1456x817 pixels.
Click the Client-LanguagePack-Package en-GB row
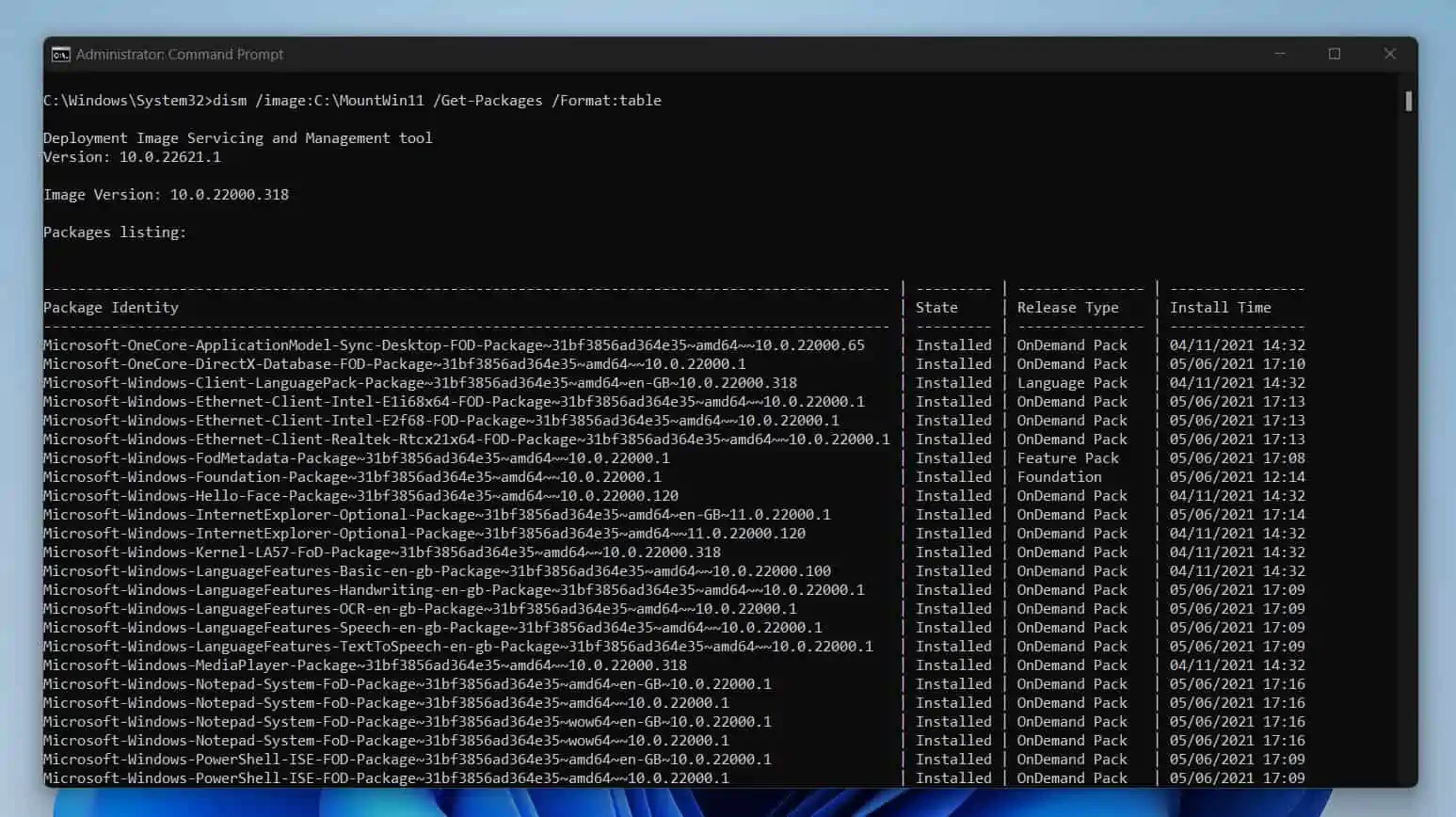pos(674,383)
